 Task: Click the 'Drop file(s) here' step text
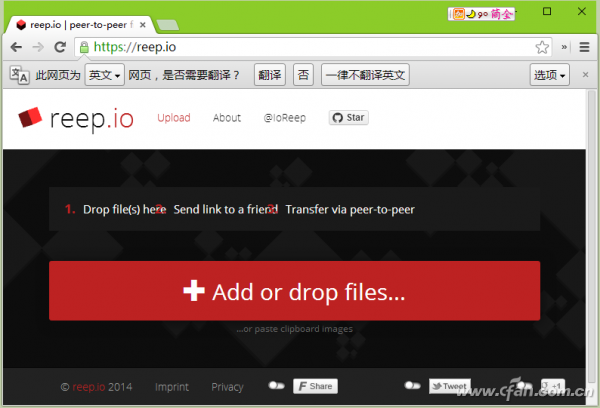click(x=125, y=209)
